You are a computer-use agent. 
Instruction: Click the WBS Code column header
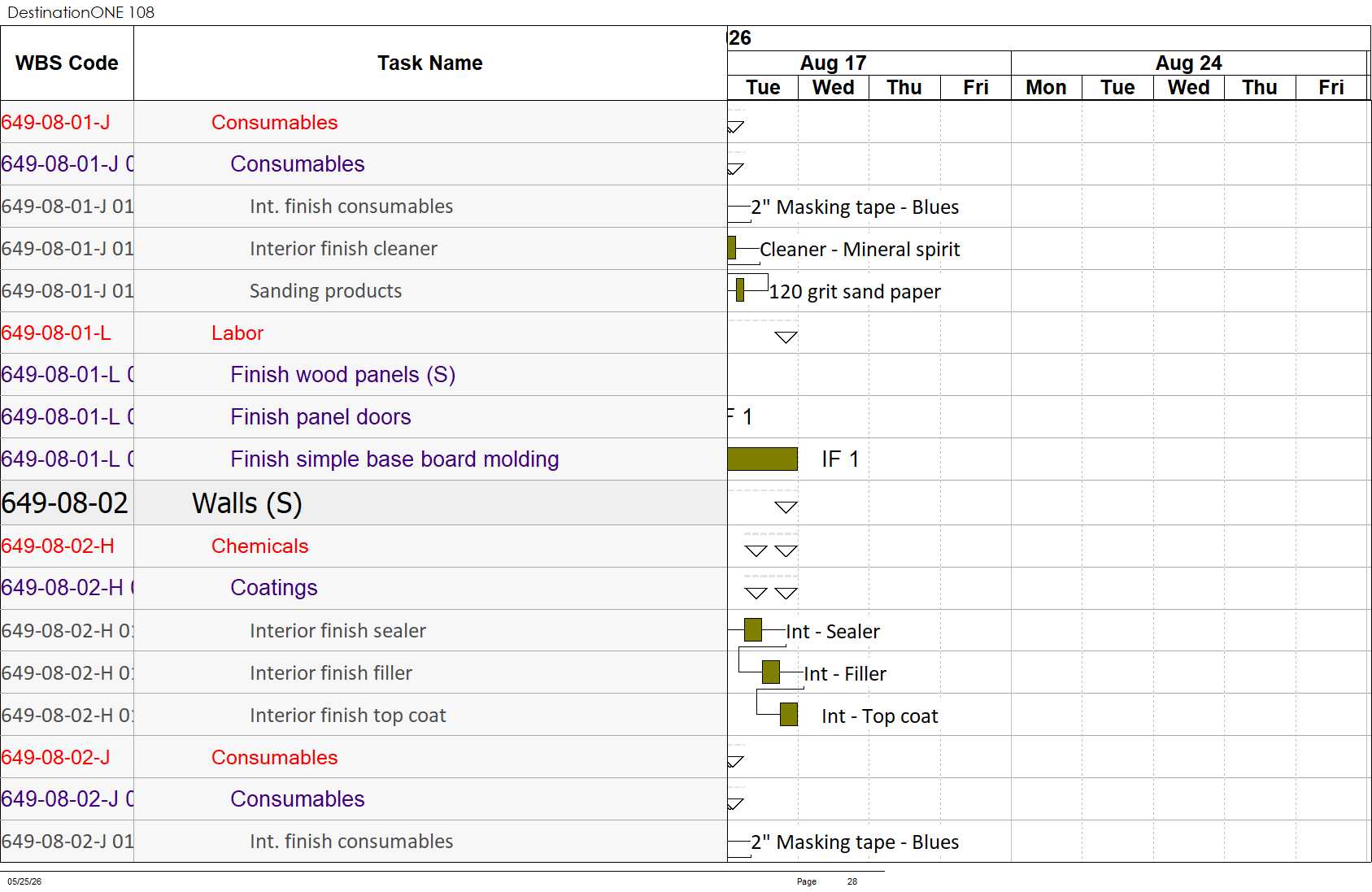(x=67, y=63)
